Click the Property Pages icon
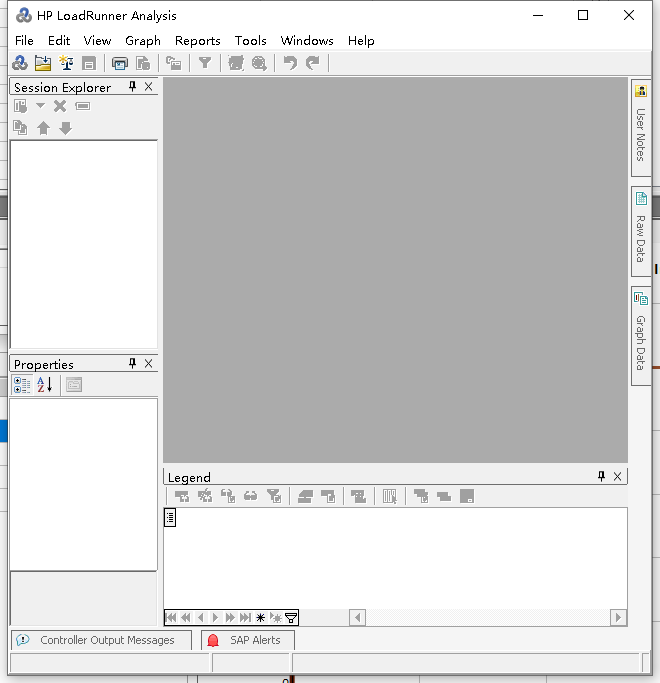Image resolution: width=660 pixels, height=683 pixels. tap(74, 385)
